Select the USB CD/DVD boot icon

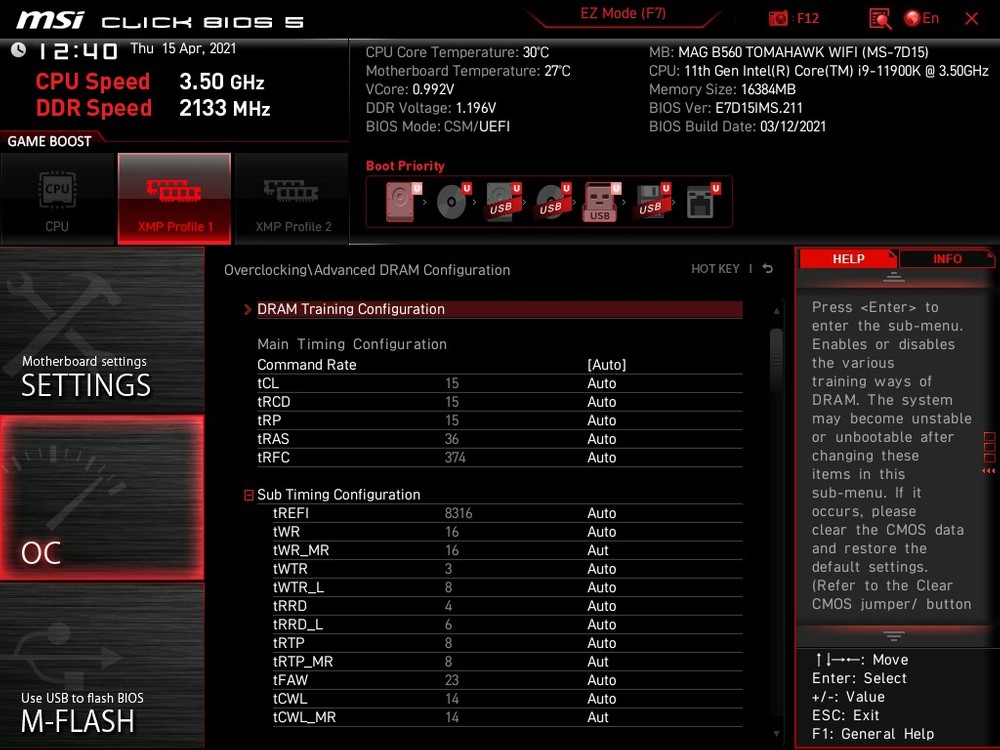[x=552, y=202]
